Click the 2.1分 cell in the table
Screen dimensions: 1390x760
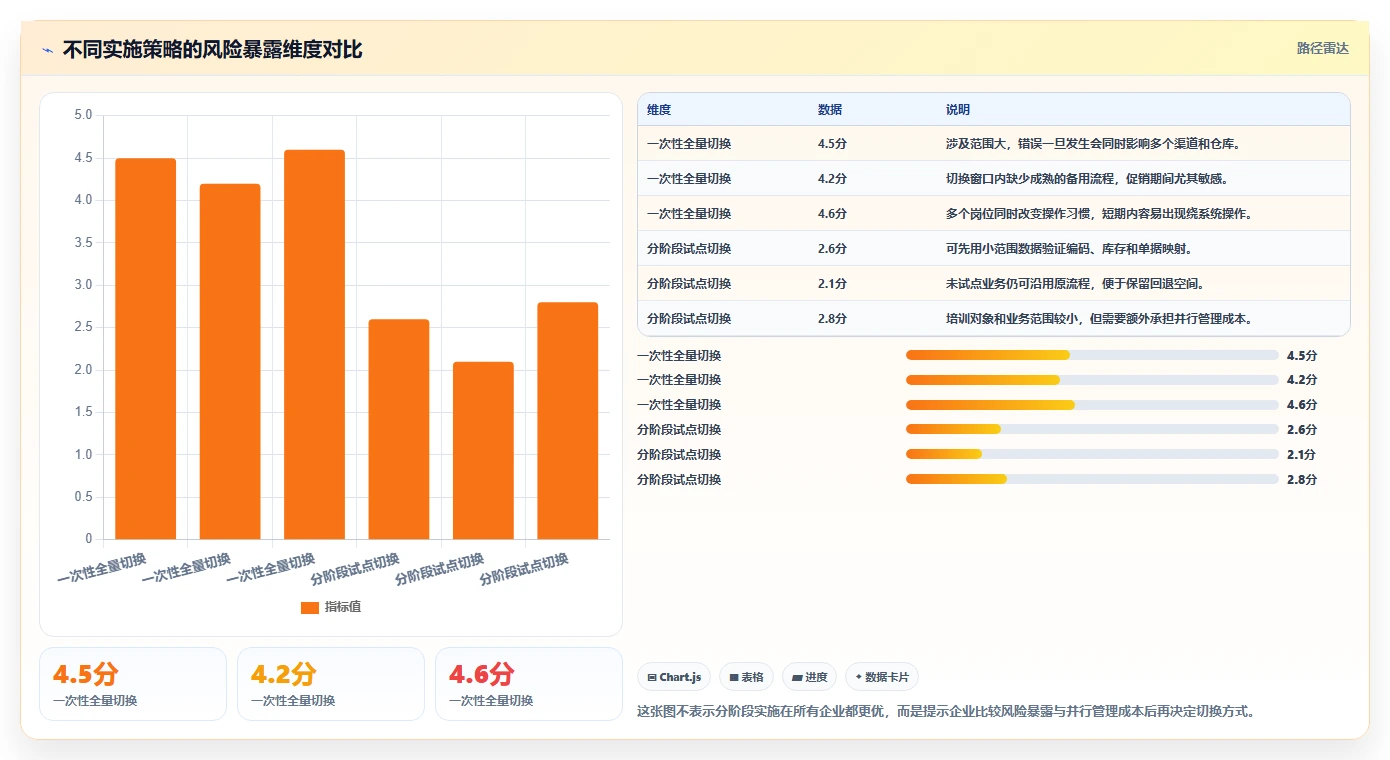tap(832, 284)
